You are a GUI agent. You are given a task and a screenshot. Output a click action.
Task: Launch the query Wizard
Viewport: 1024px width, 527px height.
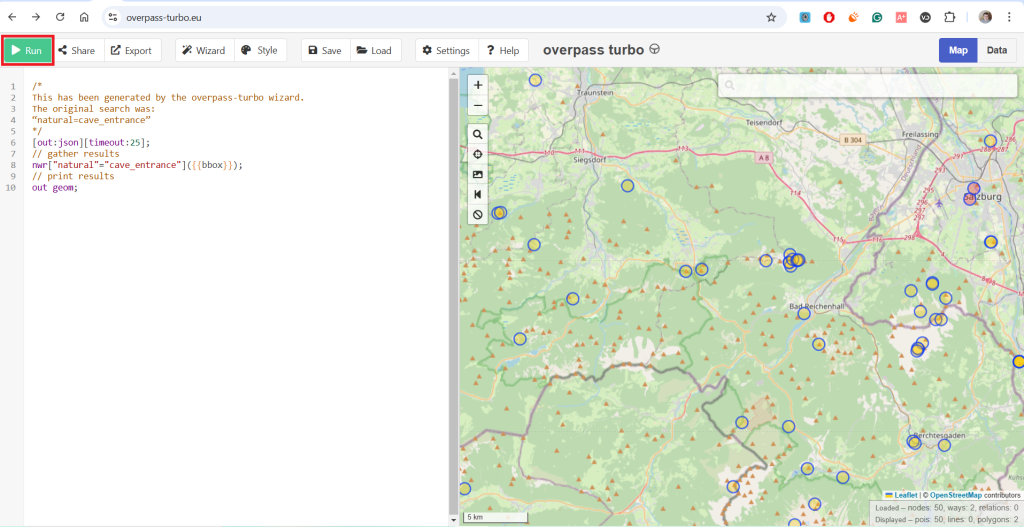(x=204, y=50)
